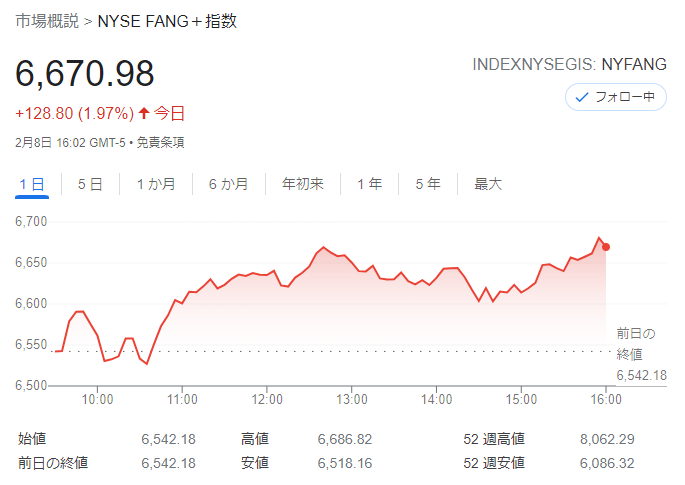Click the 今日 label next to the change
The width and height of the screenshot is (685, 485).
(169, 114)
